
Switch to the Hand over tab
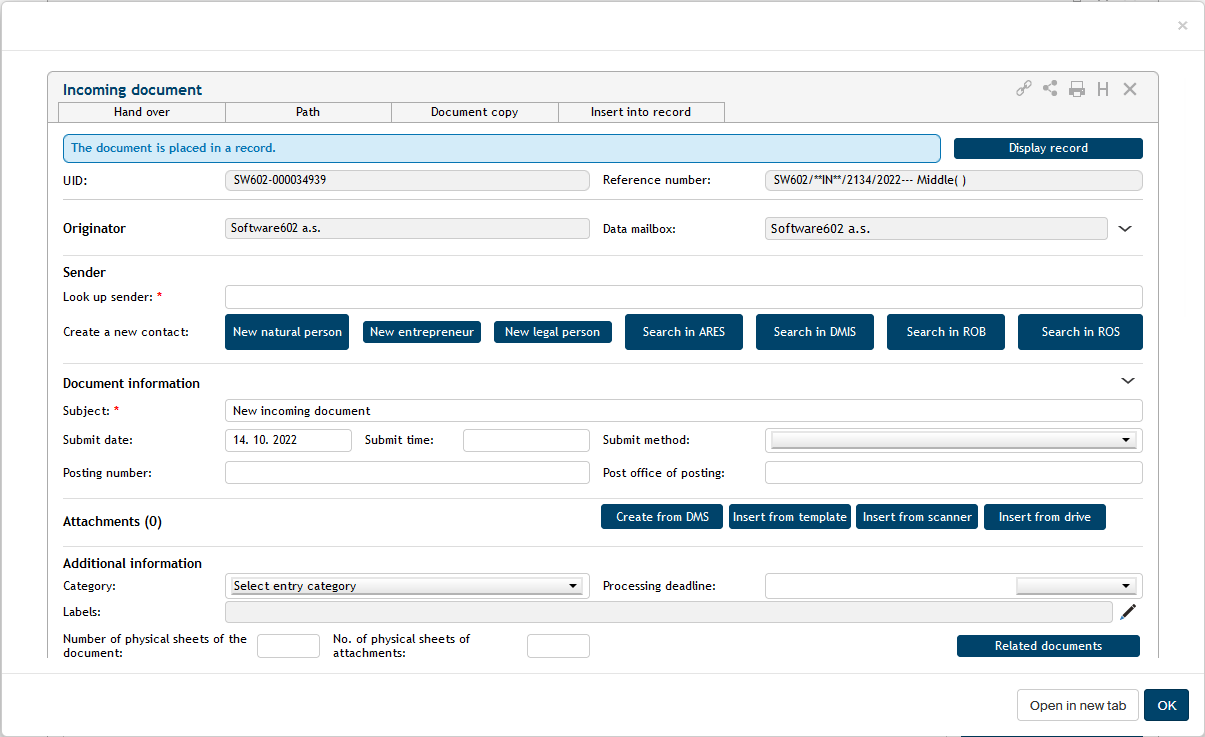tap(142, 112)
